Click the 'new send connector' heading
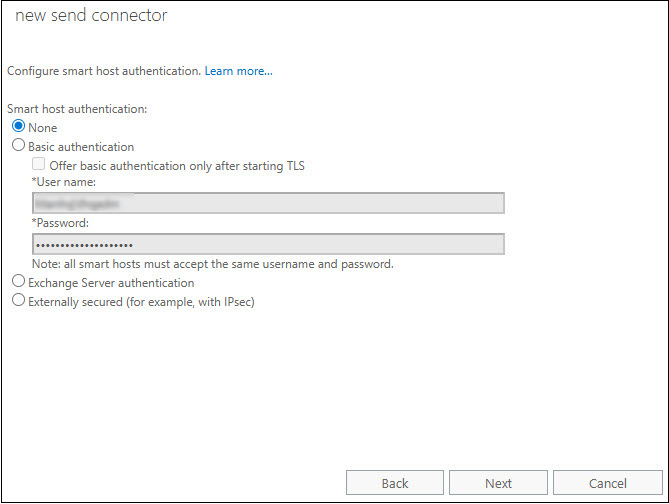Viewport: 669px width, 504px height. [x=91, y=15]
